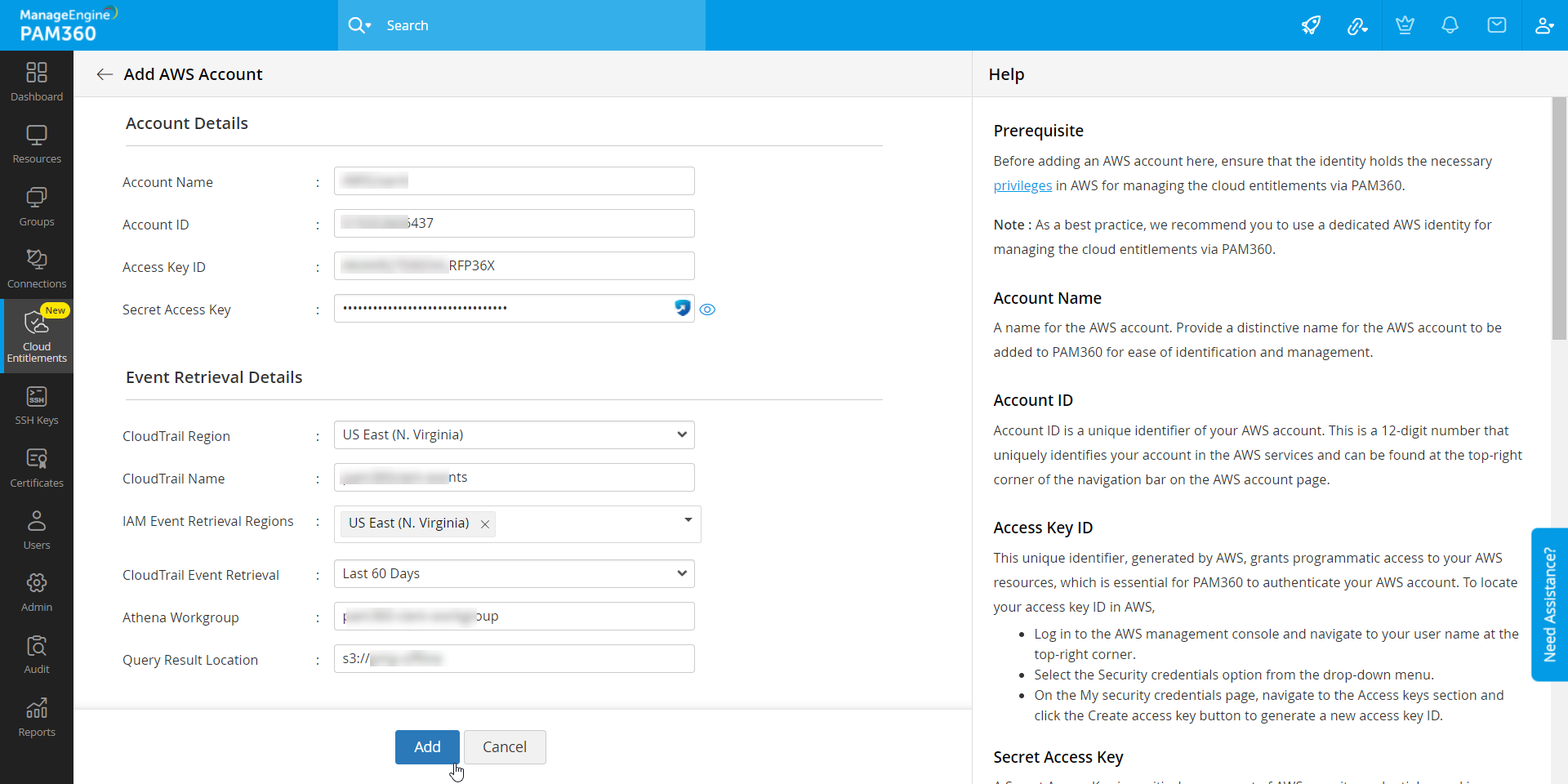Click the back arrow beside Add AWS Account
This screenshot has width=1568, height=784.
click(104, 74)
